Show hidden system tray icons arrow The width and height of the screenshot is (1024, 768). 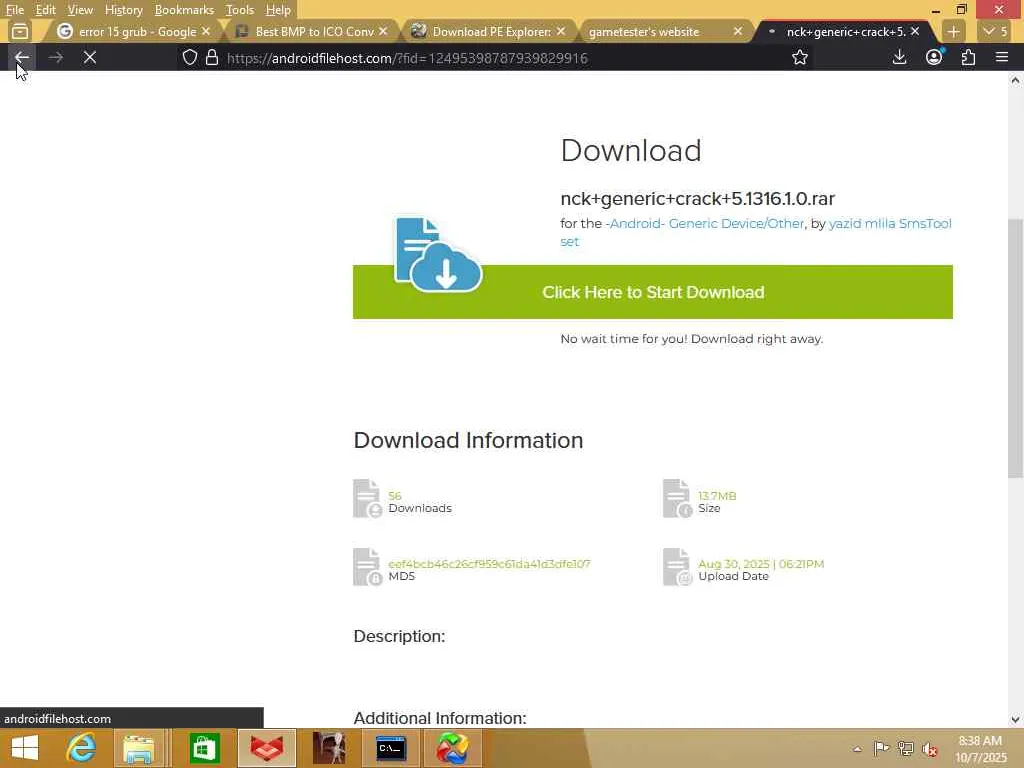tap(857, 749)
